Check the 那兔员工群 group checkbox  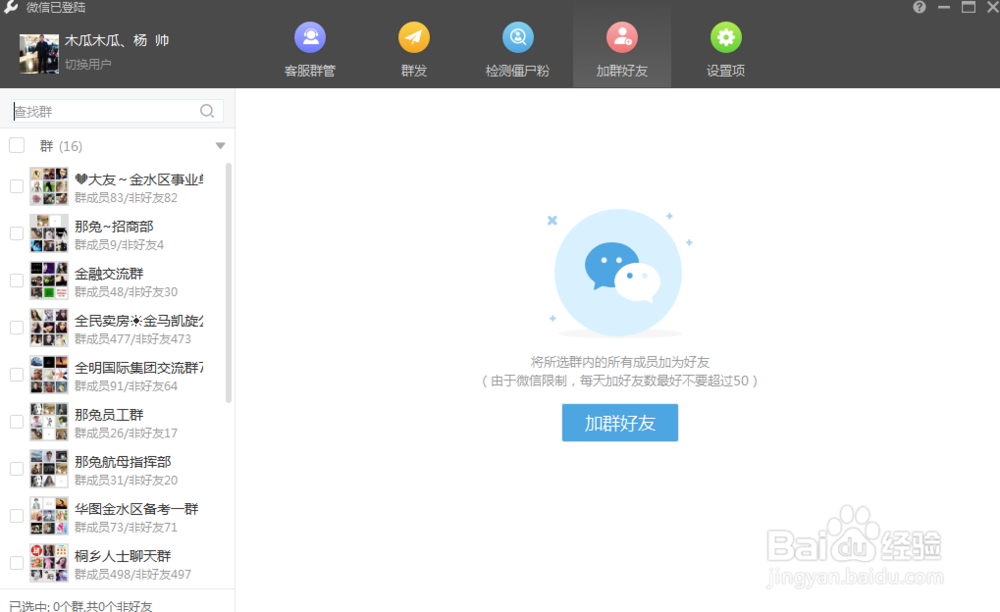(17, 422)
